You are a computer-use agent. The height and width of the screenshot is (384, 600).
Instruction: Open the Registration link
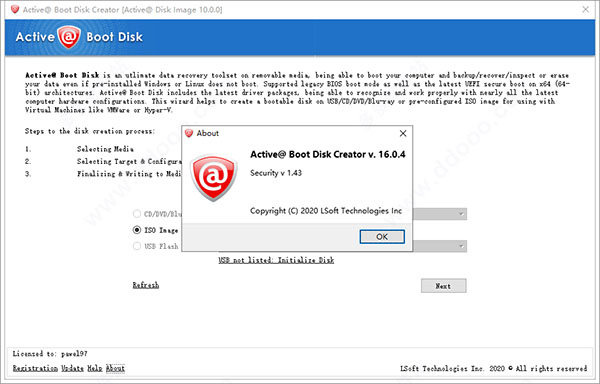(35, 368)
